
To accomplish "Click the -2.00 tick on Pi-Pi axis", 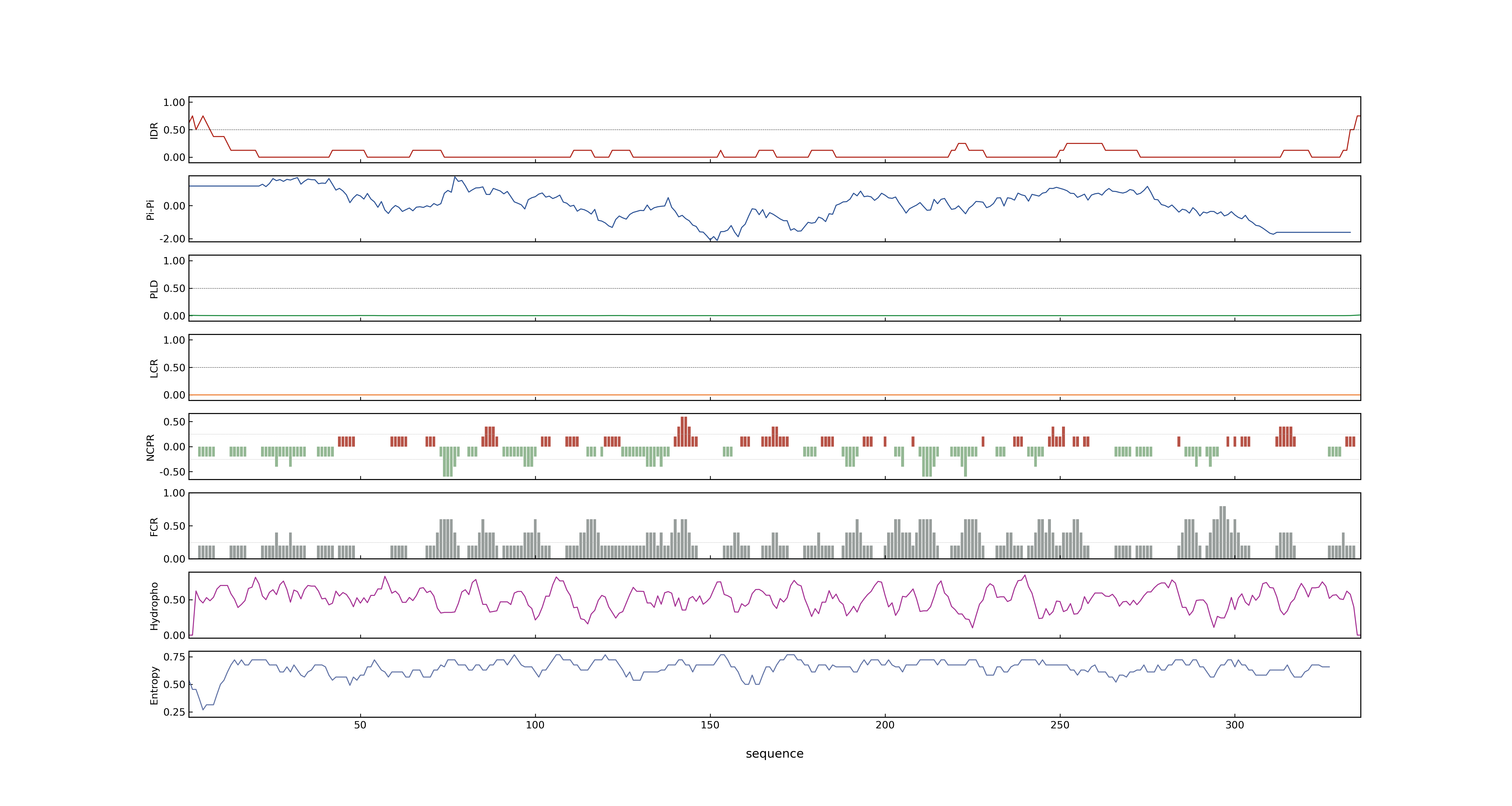I will tap(172, 239).
